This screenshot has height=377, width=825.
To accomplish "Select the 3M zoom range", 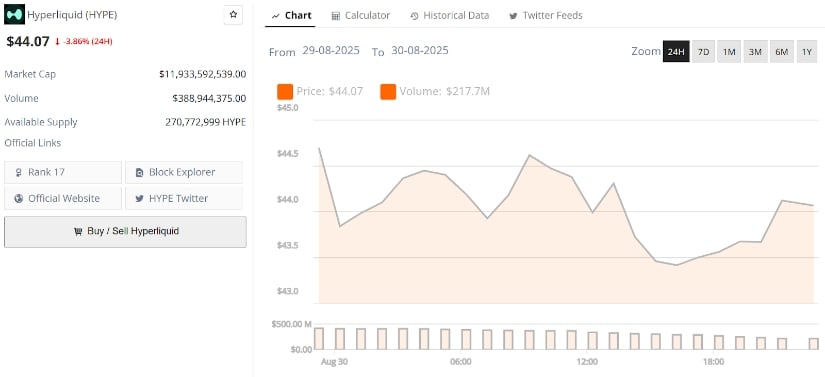I will tap(755, 52).
